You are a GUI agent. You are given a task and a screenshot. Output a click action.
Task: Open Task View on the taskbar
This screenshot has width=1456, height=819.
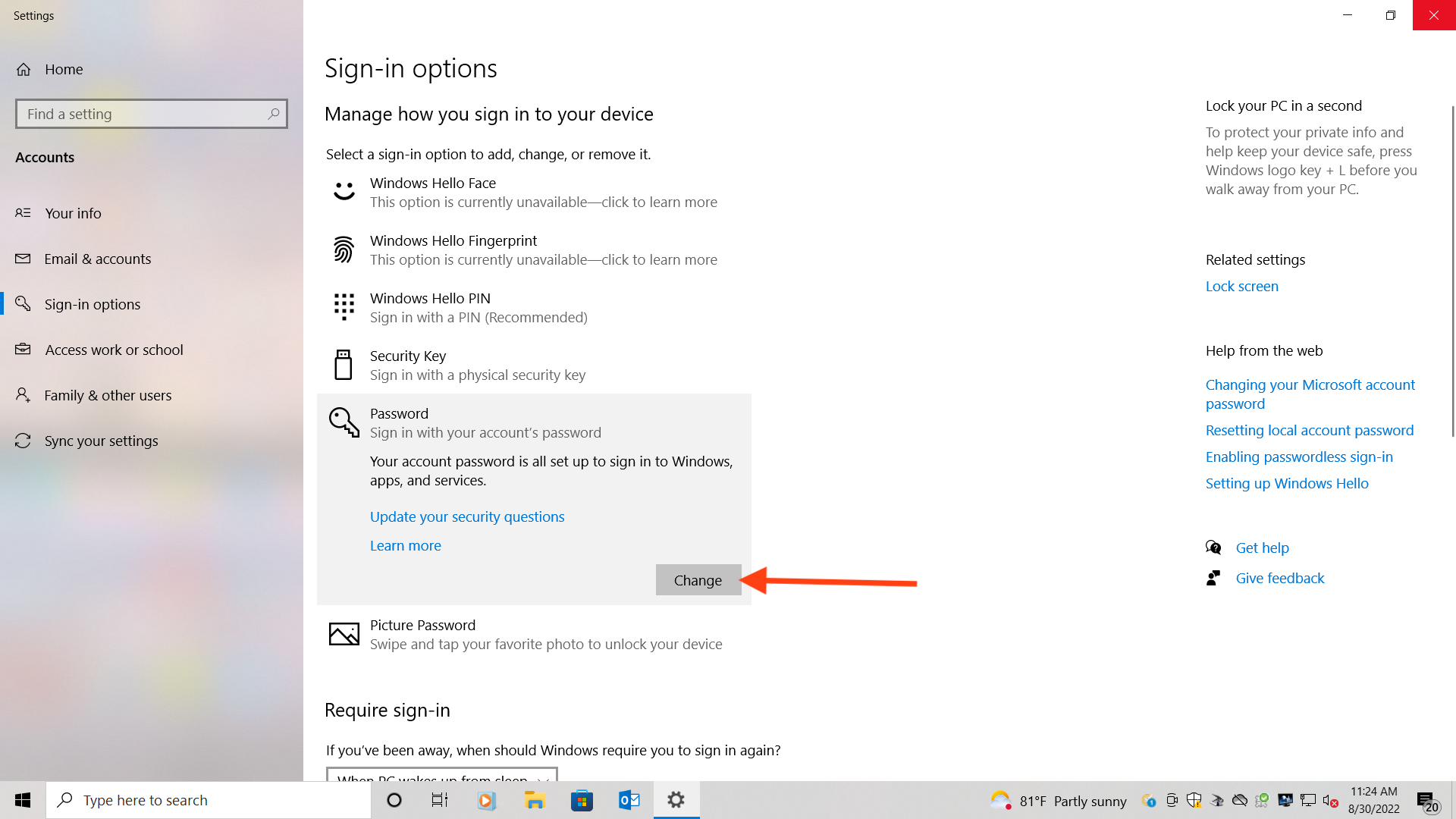pyautogui.click(x=440, y=800)
